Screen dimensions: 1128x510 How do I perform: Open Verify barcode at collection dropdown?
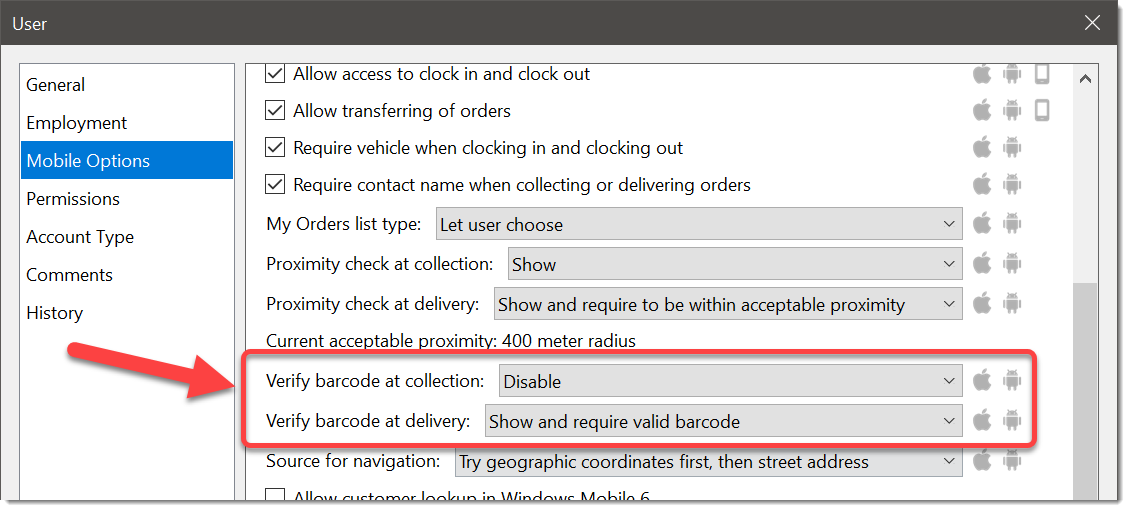pos(730,381)
